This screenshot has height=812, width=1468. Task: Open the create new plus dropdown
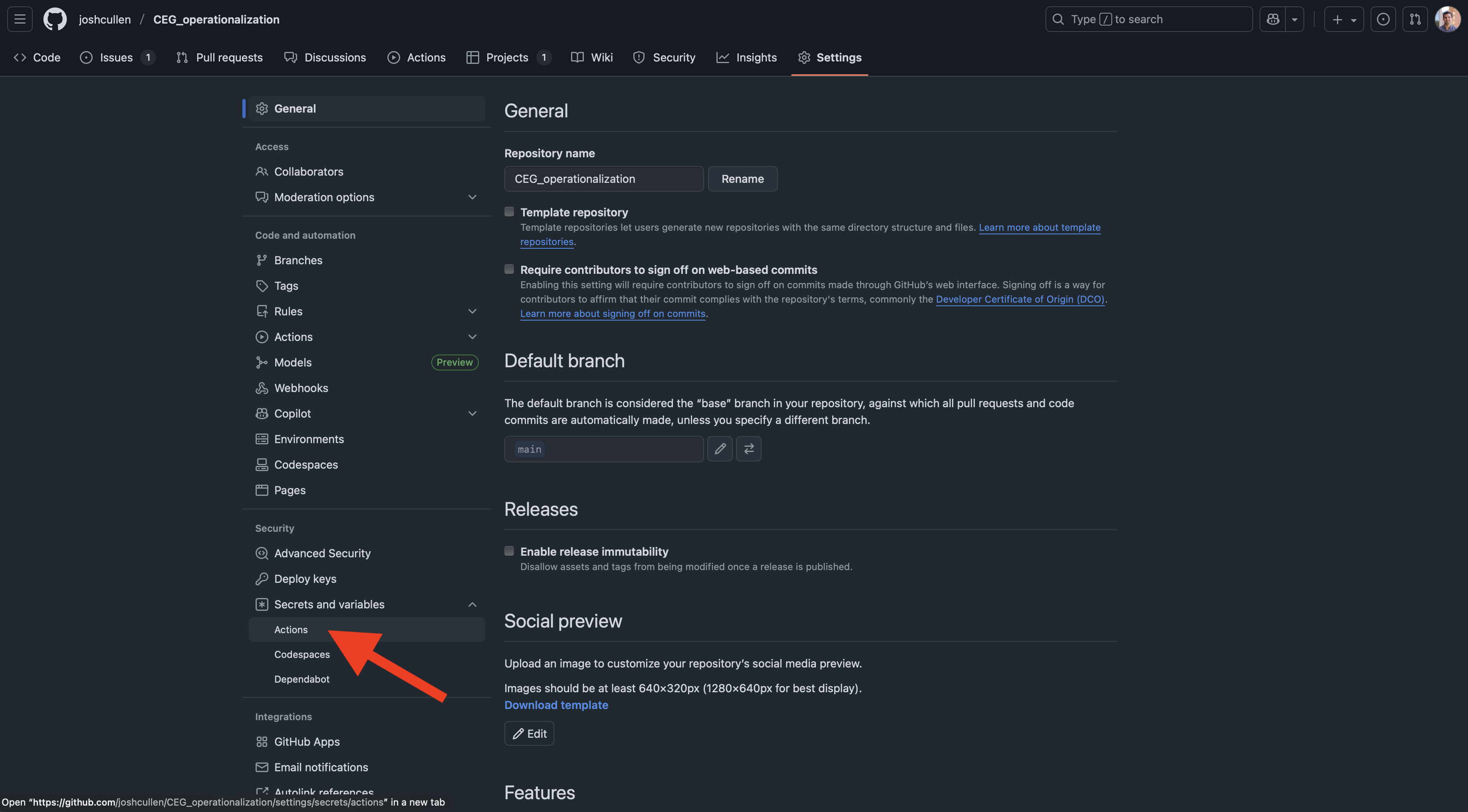click(x=1343, y=20)
